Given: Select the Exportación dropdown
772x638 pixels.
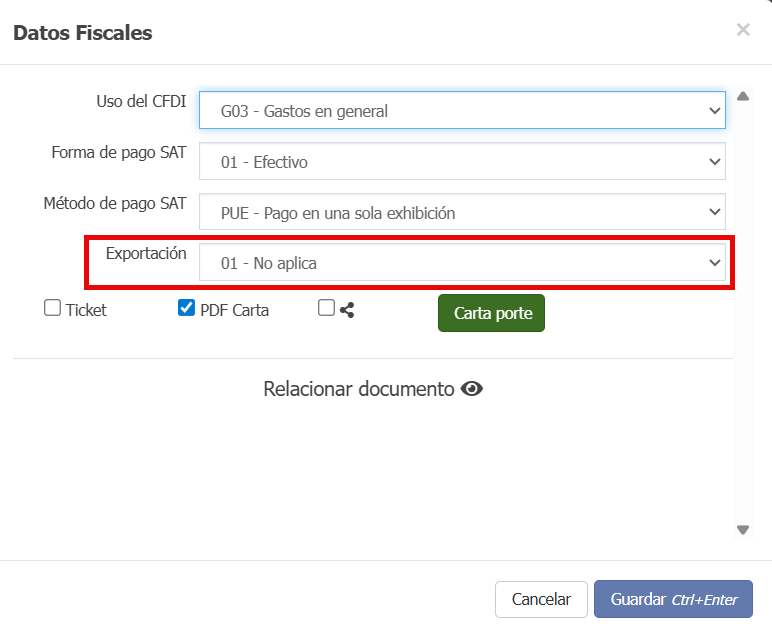Looking at the screenshot, I should coord(462,263).
